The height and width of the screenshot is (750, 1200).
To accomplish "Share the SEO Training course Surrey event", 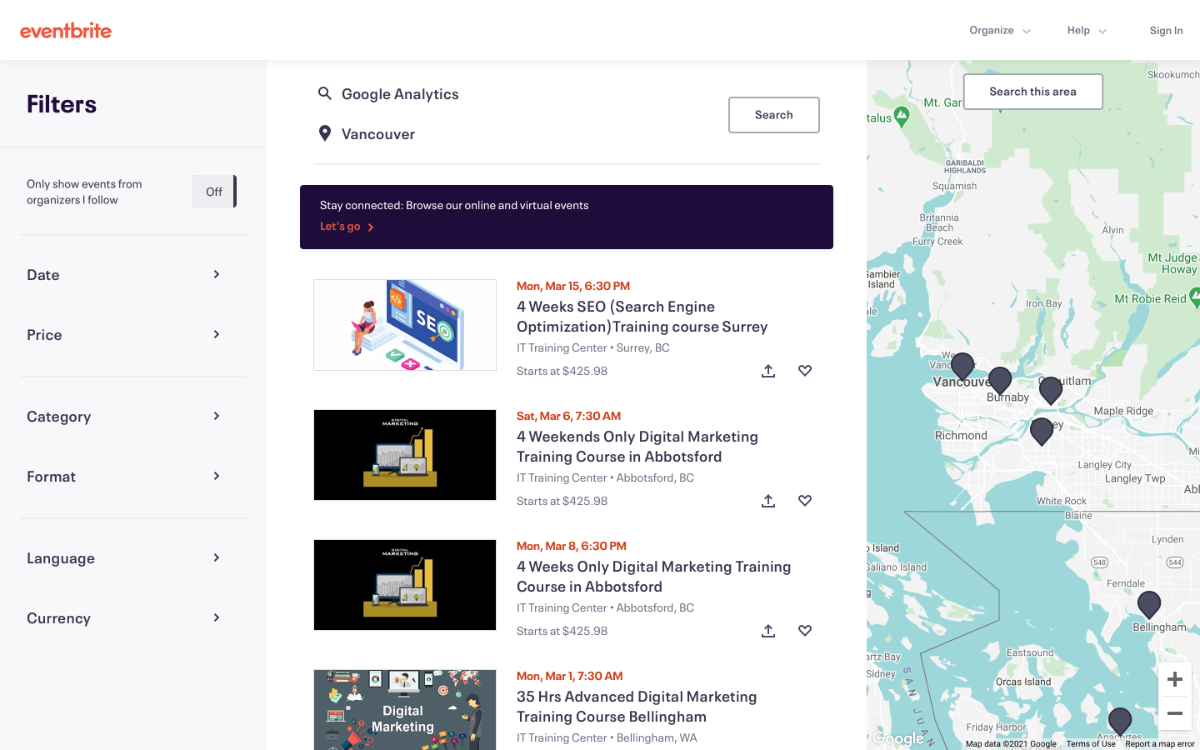I will coord(768,370).
